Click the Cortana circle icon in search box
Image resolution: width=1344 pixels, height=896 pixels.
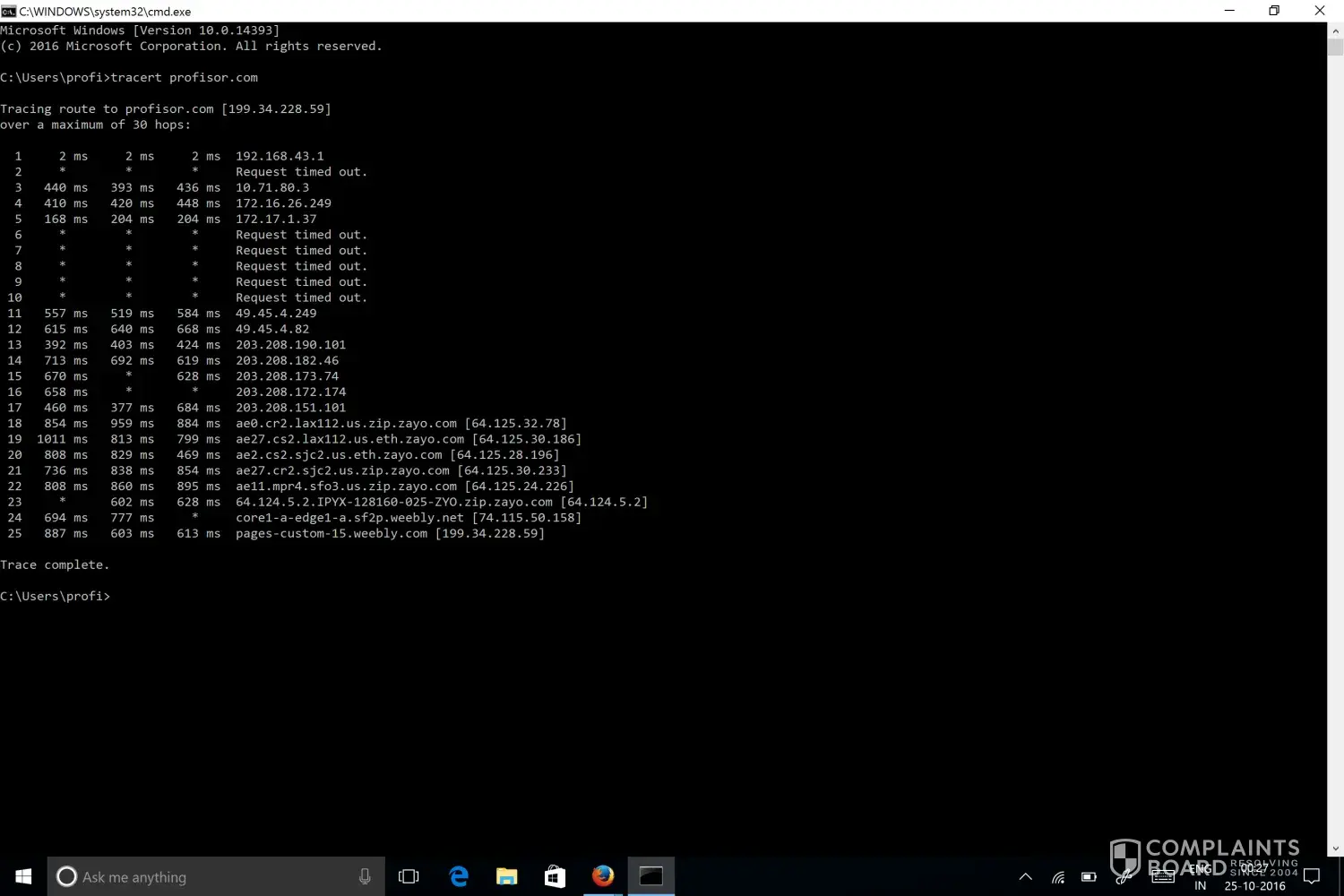click(66, 876)
